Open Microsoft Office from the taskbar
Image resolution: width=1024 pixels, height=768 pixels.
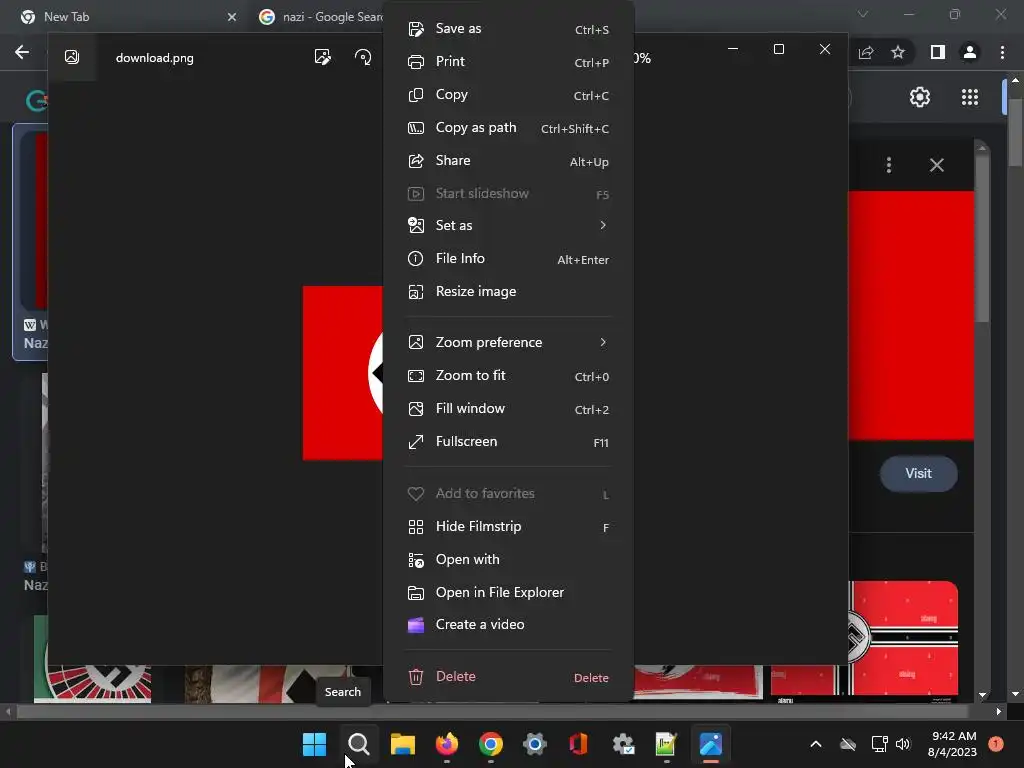pos(579,744)
